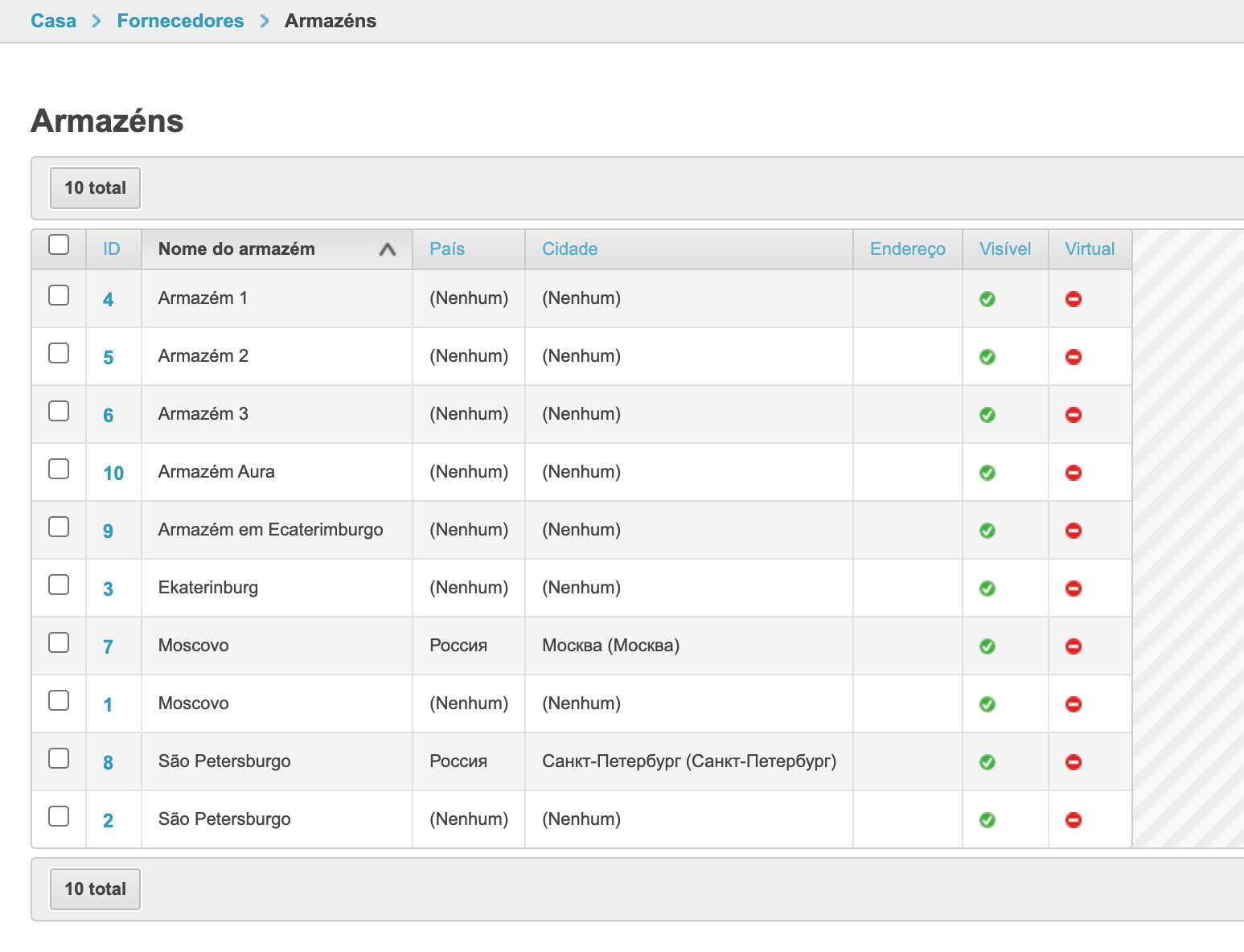Image resolution: width=1244 pixels, height=952 pixels.
Task: Go to Fornecedores in the breadcrumb
Action: pos(180,21)
